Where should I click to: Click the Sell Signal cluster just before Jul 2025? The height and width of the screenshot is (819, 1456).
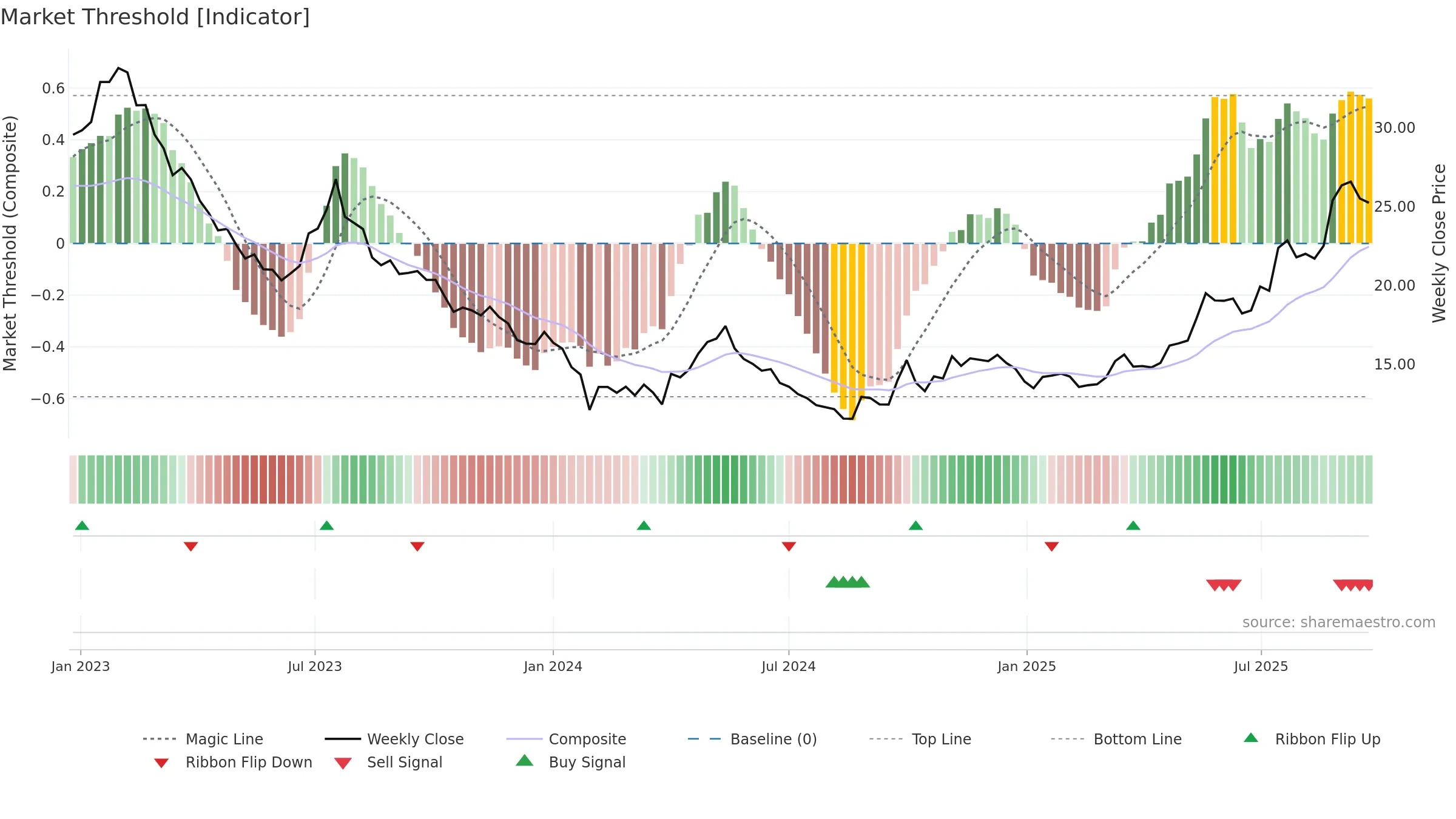(1224, 585)
